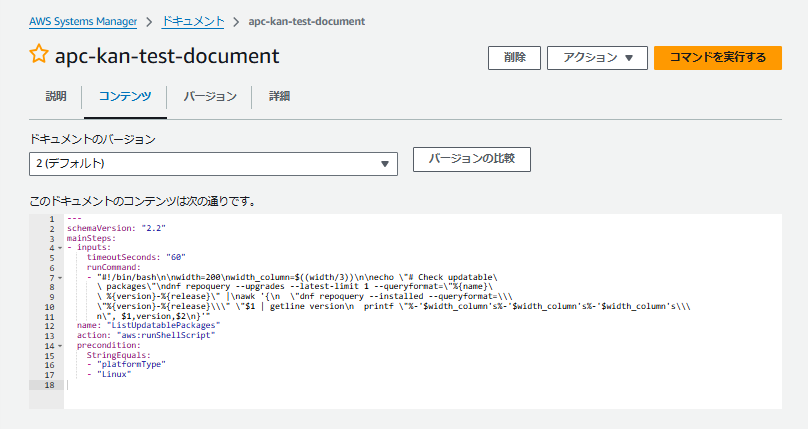Click the コマンドを実行する button

718,58
